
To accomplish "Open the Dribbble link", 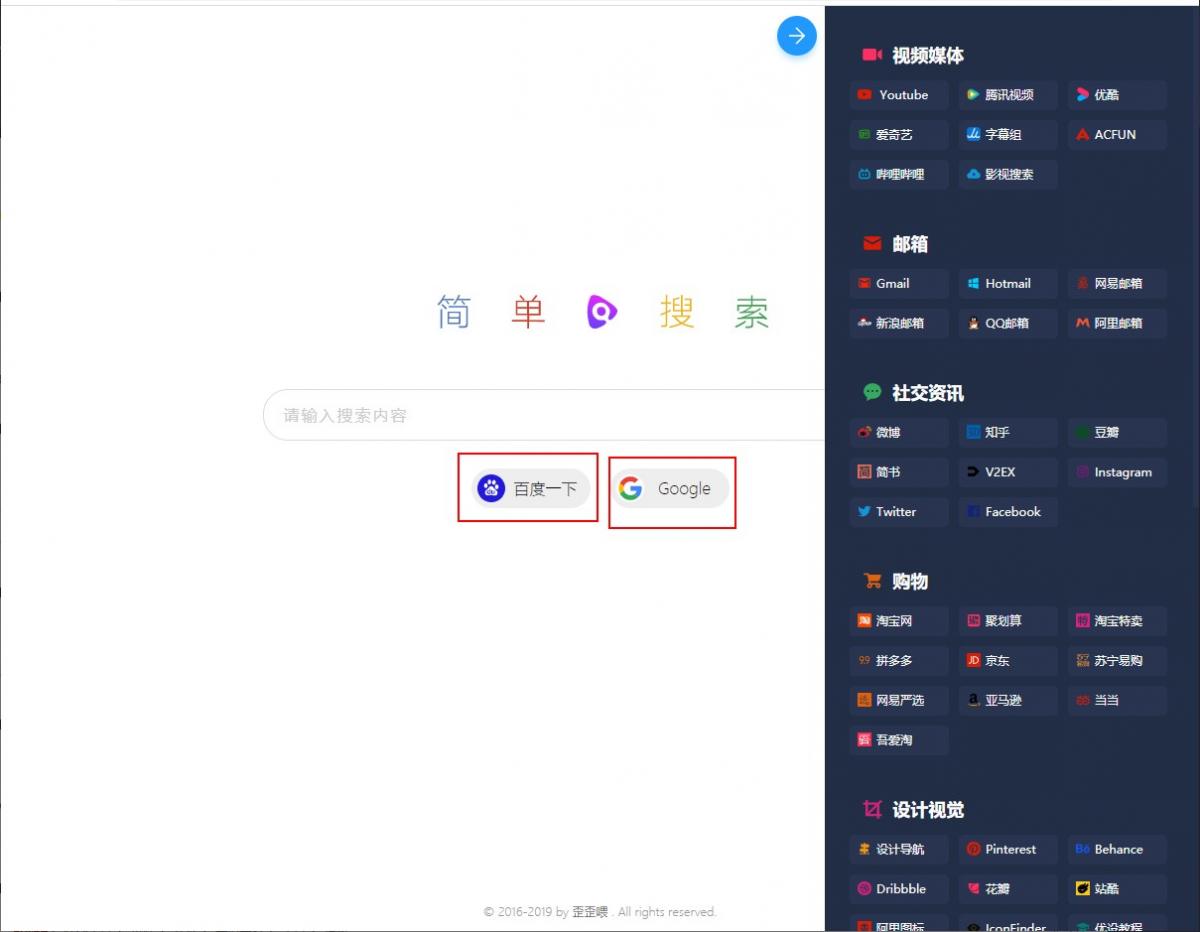I will coord(899,888).
